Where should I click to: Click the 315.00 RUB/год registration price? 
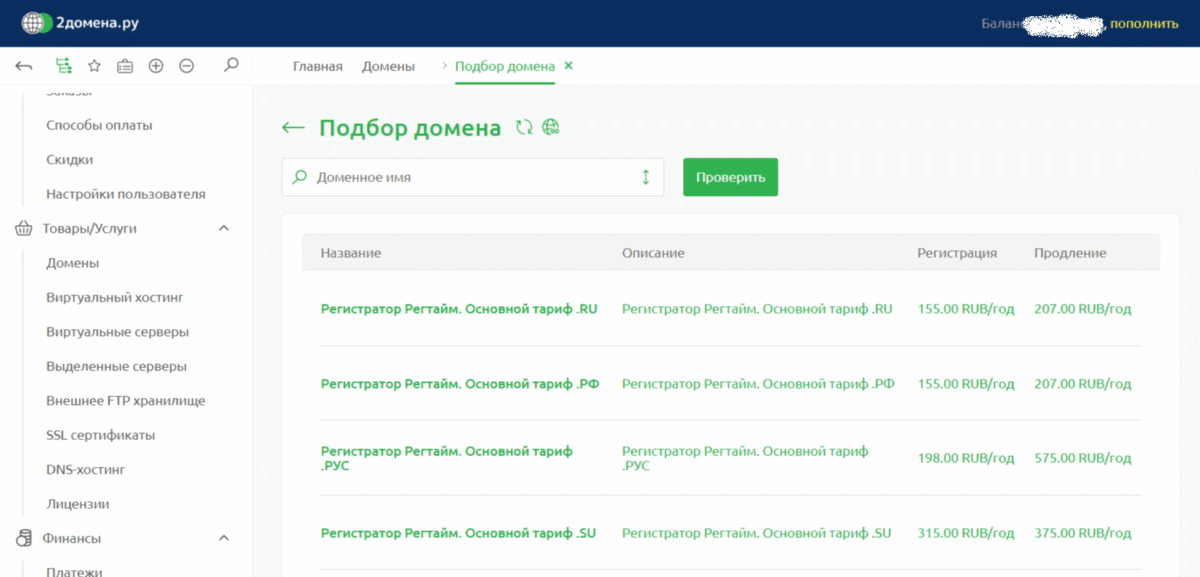click(966, 533)
